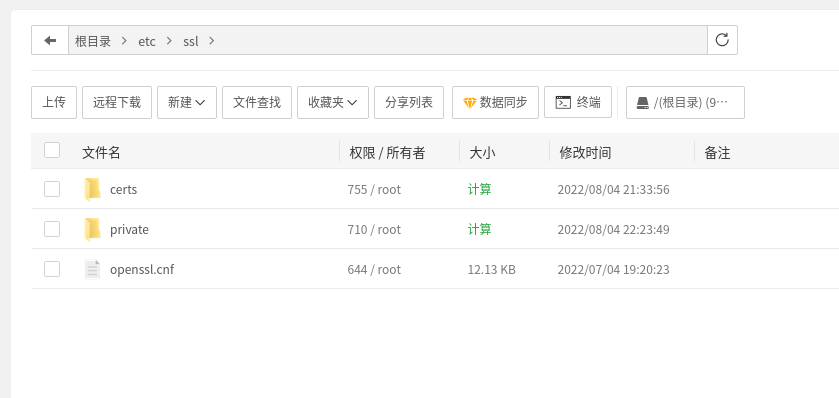This screenshot has width=839, height=398.
Task: Click the terminal icon on 终端
Action: [563, 102]
